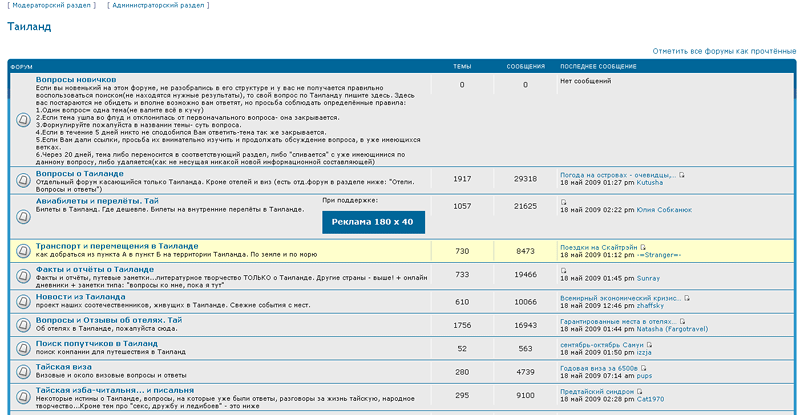Open the Авиабилеты и перелёты. Тай forum
Image resolution: width=800 pixels, height=415 pixels.
97,201
